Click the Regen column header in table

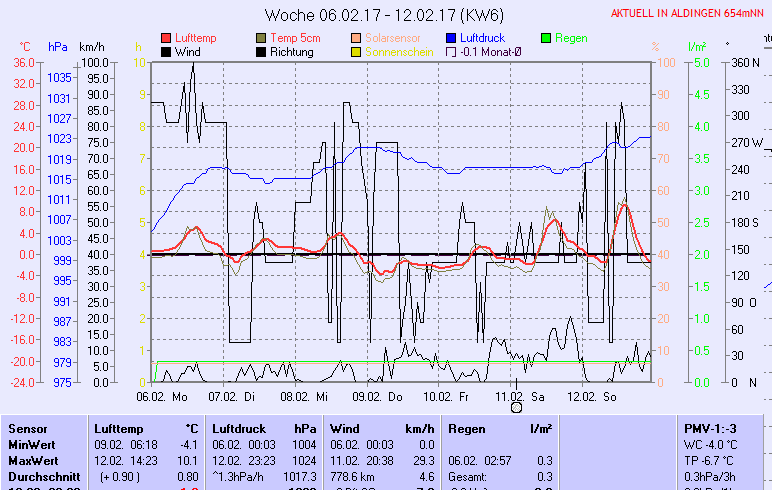467,428
